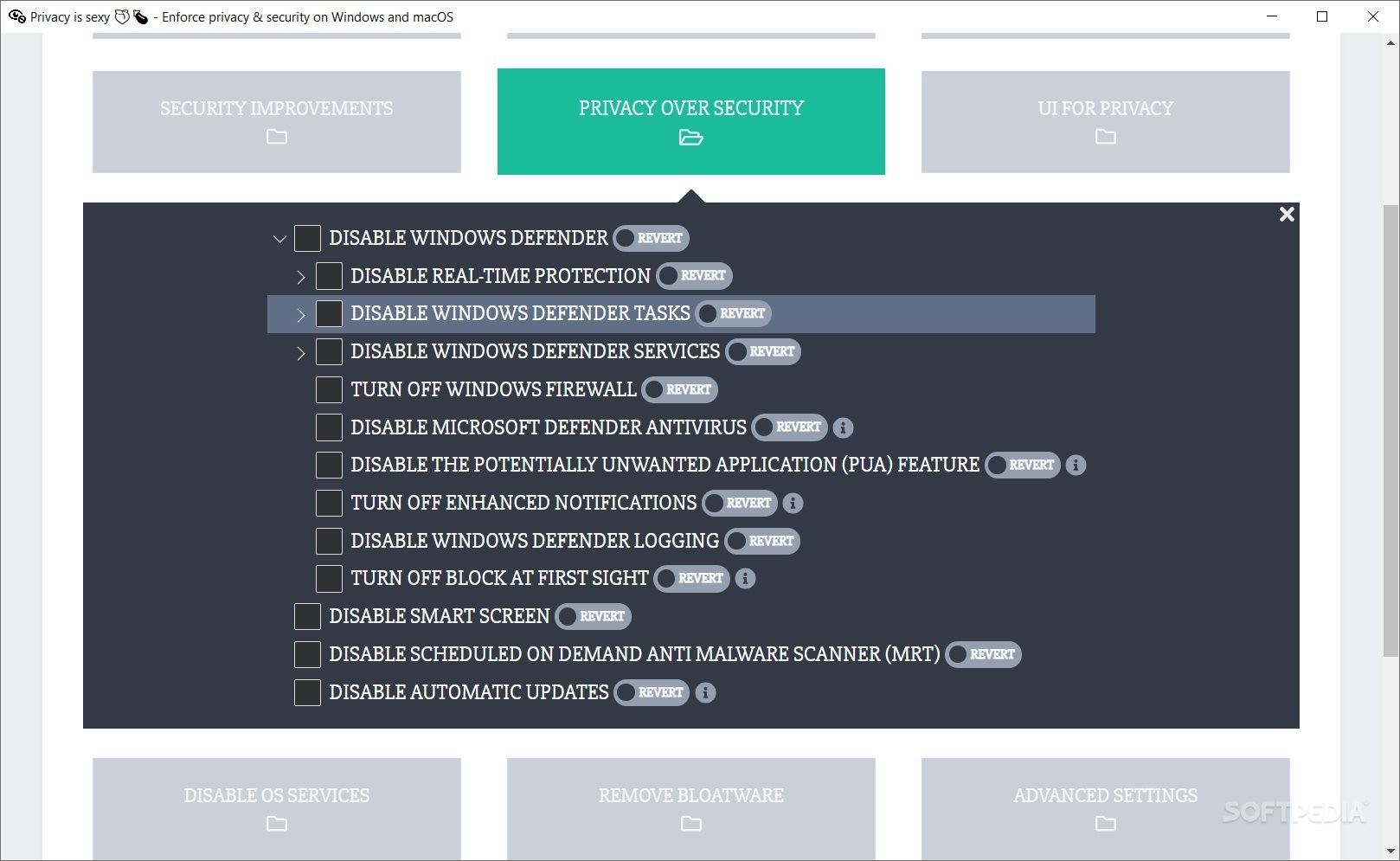Check the Disable Smart Screen checkbox

(x=307, y=616)
